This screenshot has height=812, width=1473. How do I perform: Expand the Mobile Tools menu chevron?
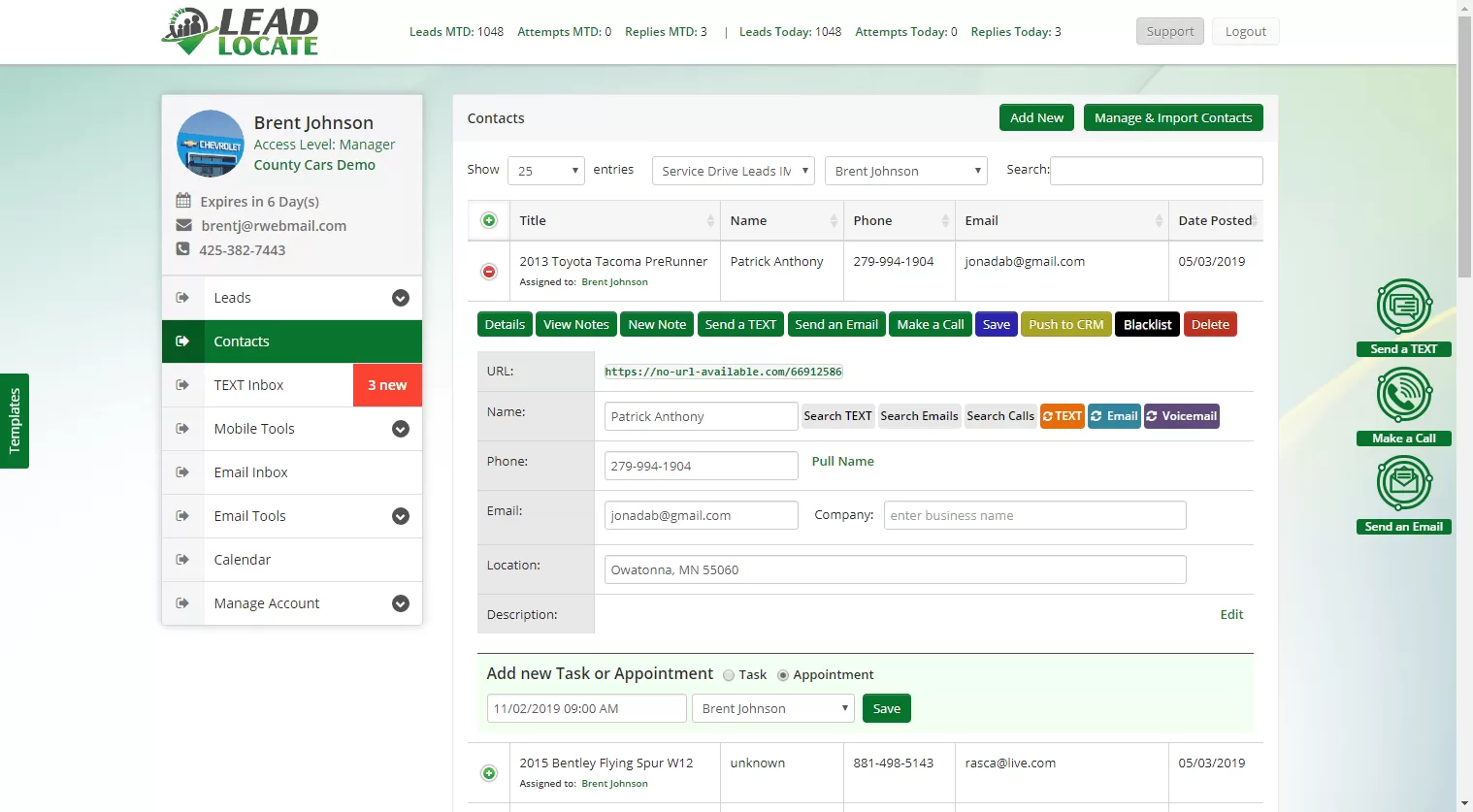tap(401, 429)
